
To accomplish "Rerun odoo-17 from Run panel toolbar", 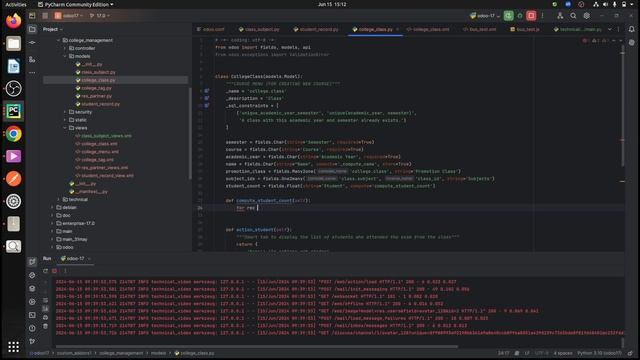I will coord(45,271).
